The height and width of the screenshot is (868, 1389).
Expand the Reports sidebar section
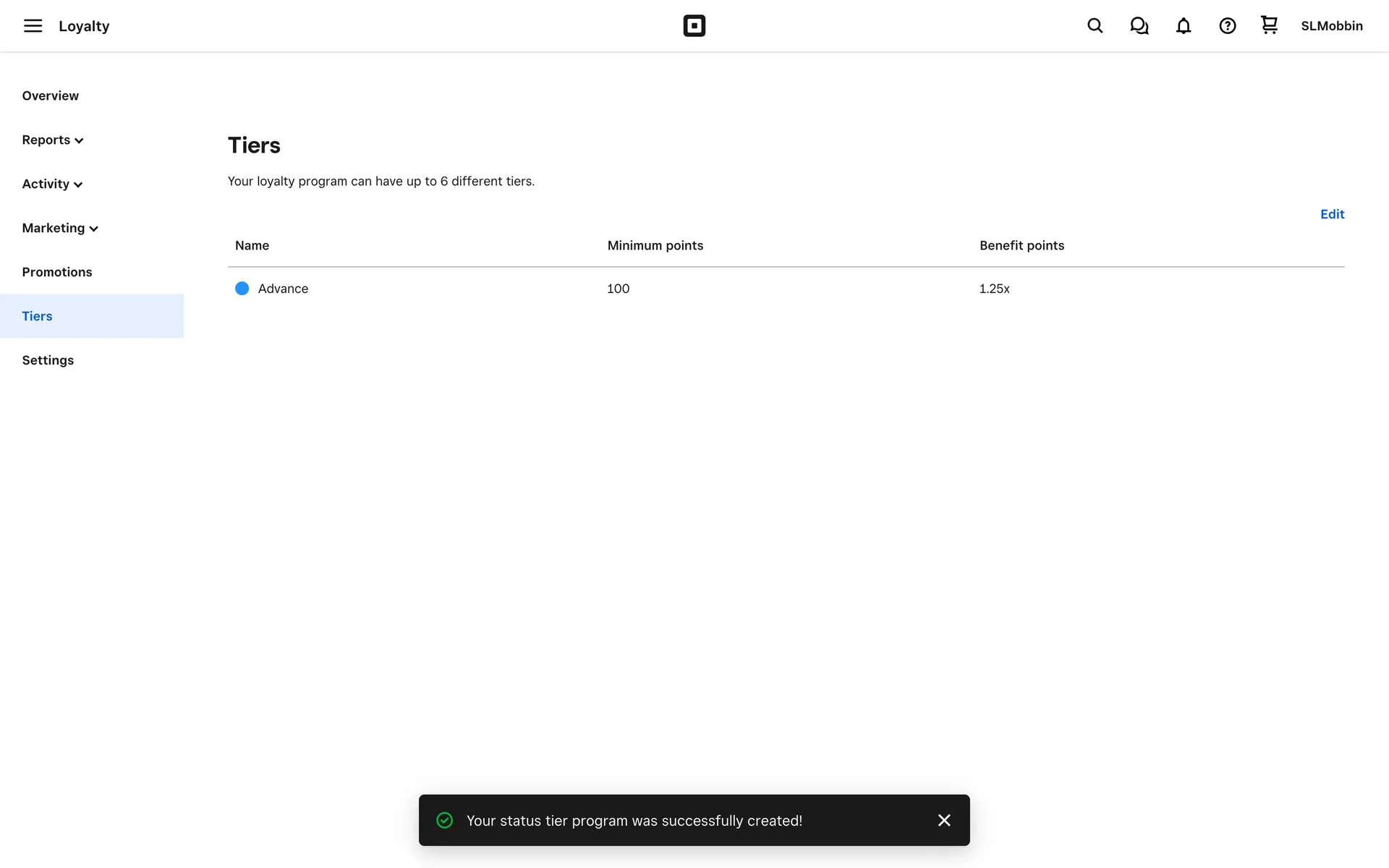coord(53,140)
